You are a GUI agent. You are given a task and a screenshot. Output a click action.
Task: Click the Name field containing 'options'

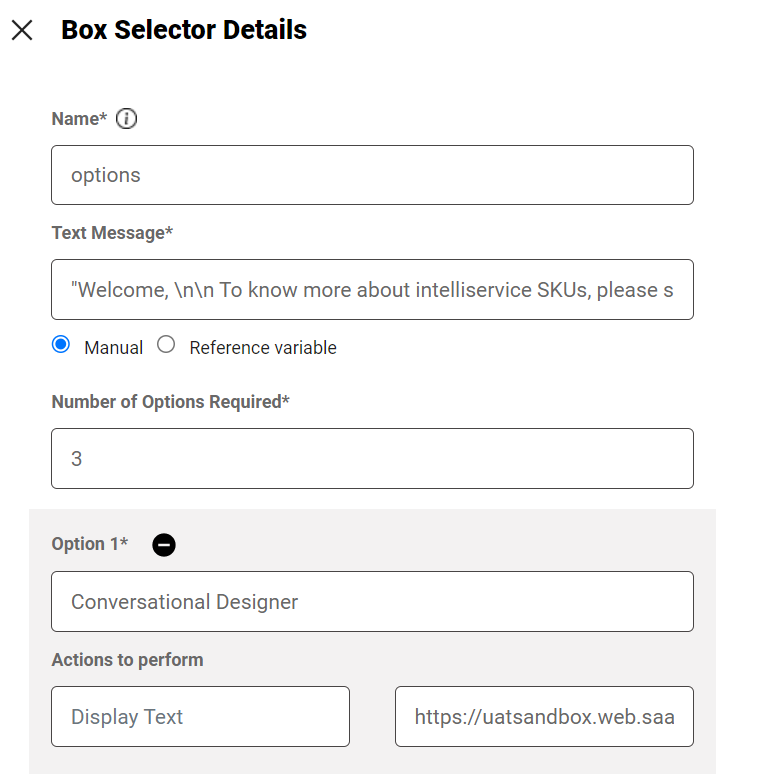click(372, 175)
